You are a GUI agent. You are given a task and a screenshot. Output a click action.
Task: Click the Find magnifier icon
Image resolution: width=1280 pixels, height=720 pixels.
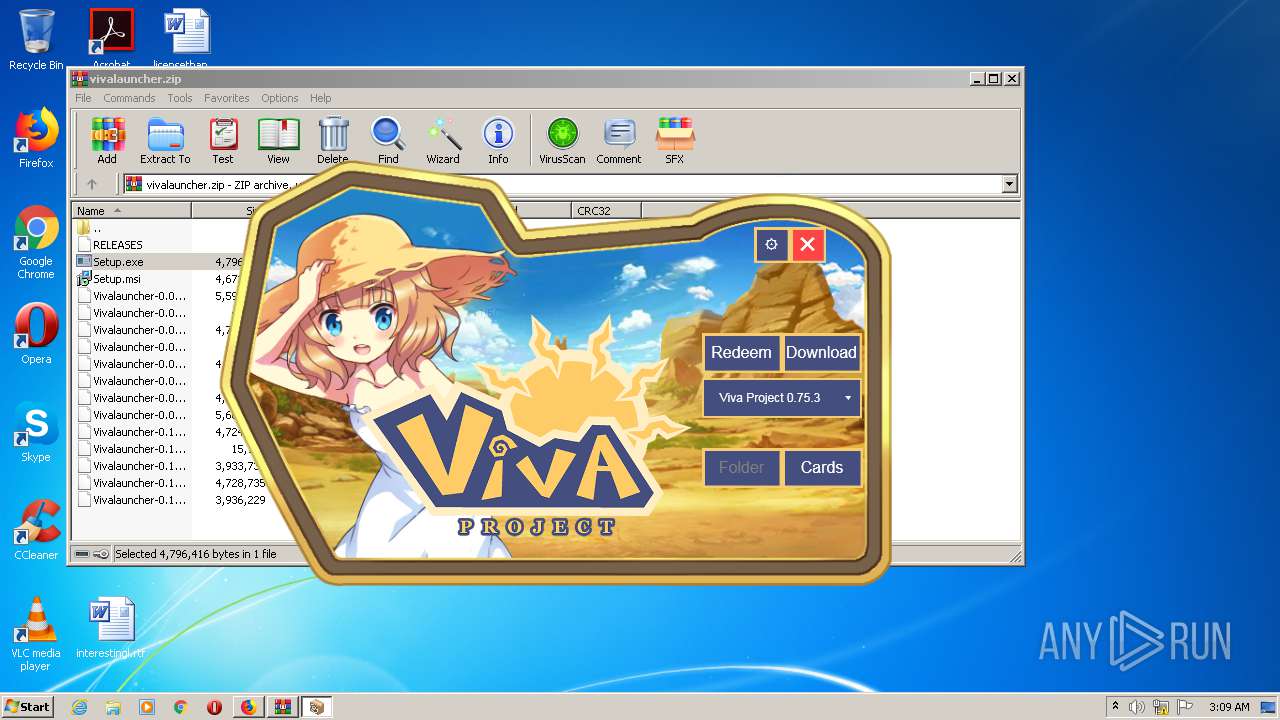(388, 141)
